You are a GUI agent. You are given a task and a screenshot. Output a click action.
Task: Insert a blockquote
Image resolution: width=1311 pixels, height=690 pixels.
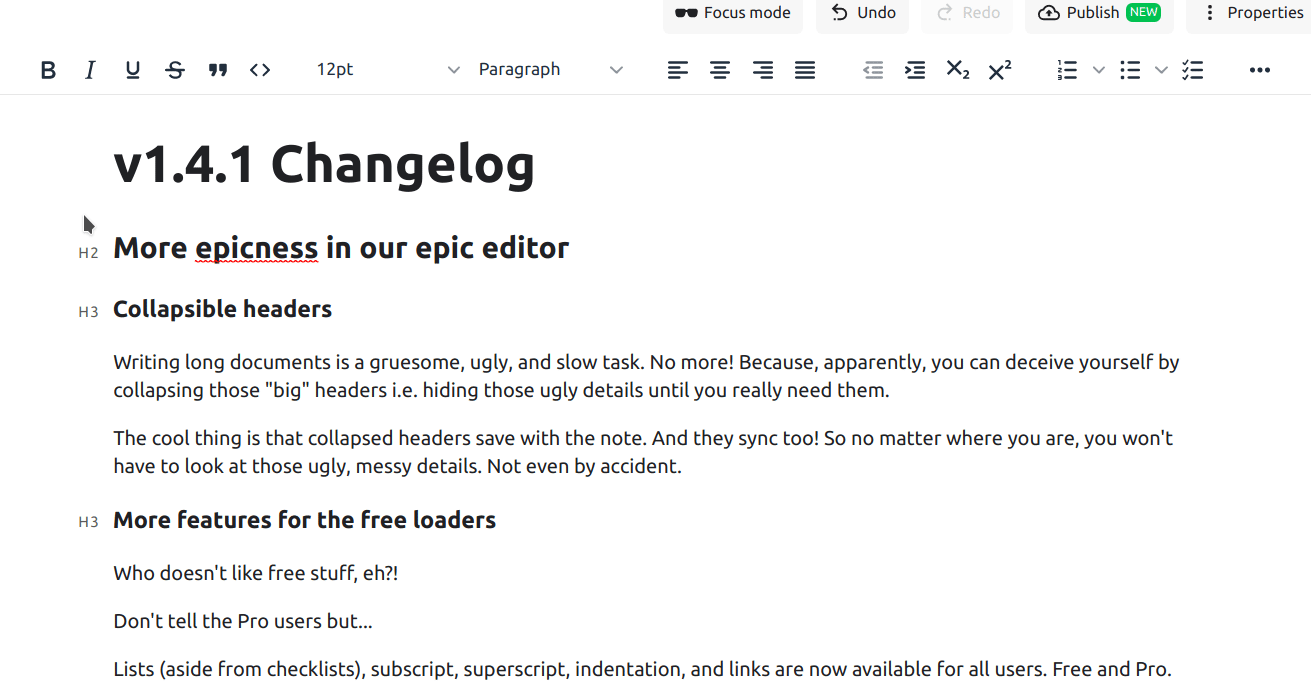point(218,70)
